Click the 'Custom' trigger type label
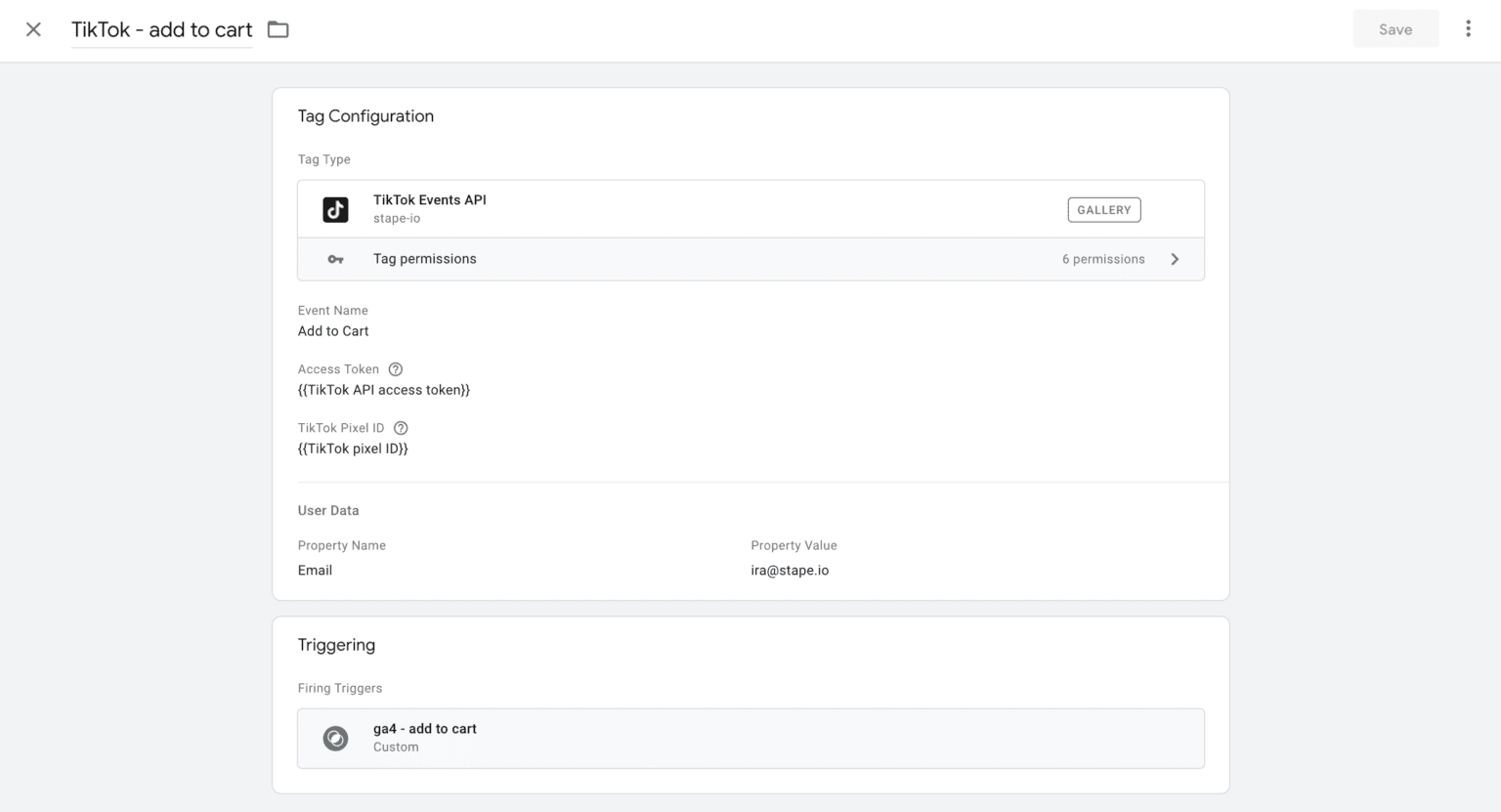The height and width of the screenshot is (812, 1501). (x=396, y=748)
